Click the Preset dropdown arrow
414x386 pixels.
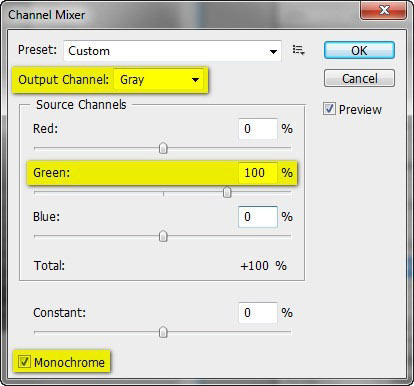click(x=273, y=51)
